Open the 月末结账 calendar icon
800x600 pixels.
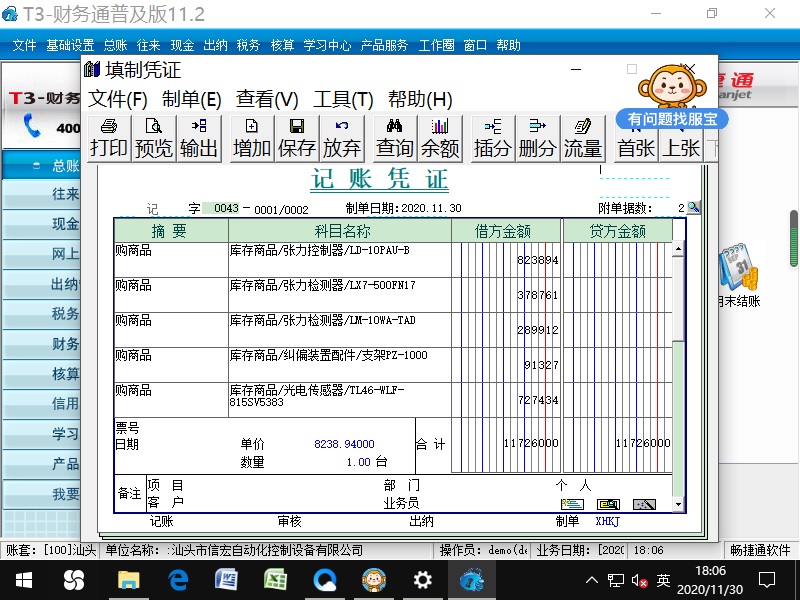pyautogui.click(x=739, y=268)
